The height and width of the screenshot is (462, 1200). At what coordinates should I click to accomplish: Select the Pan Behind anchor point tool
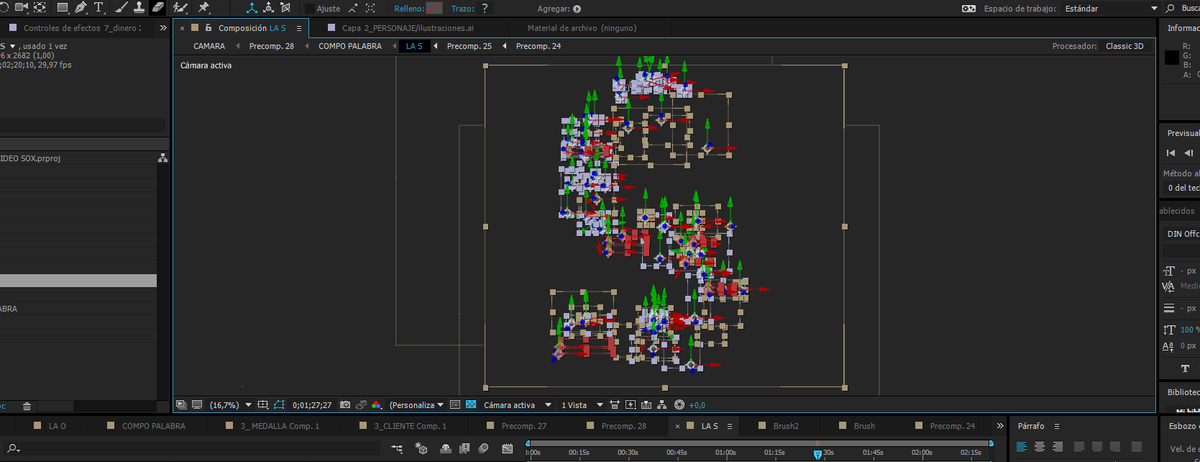tap(39, 7)
